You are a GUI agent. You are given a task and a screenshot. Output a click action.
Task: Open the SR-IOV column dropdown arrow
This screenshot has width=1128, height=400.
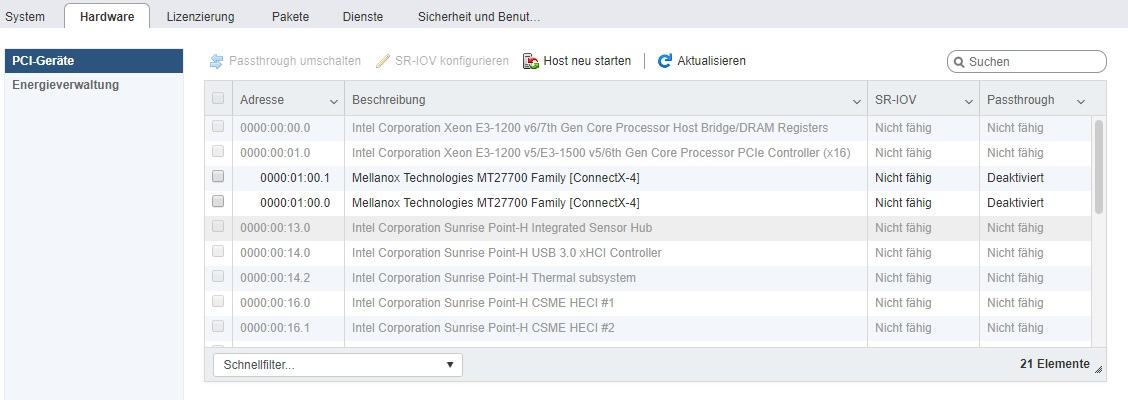[x=968, y=102]
